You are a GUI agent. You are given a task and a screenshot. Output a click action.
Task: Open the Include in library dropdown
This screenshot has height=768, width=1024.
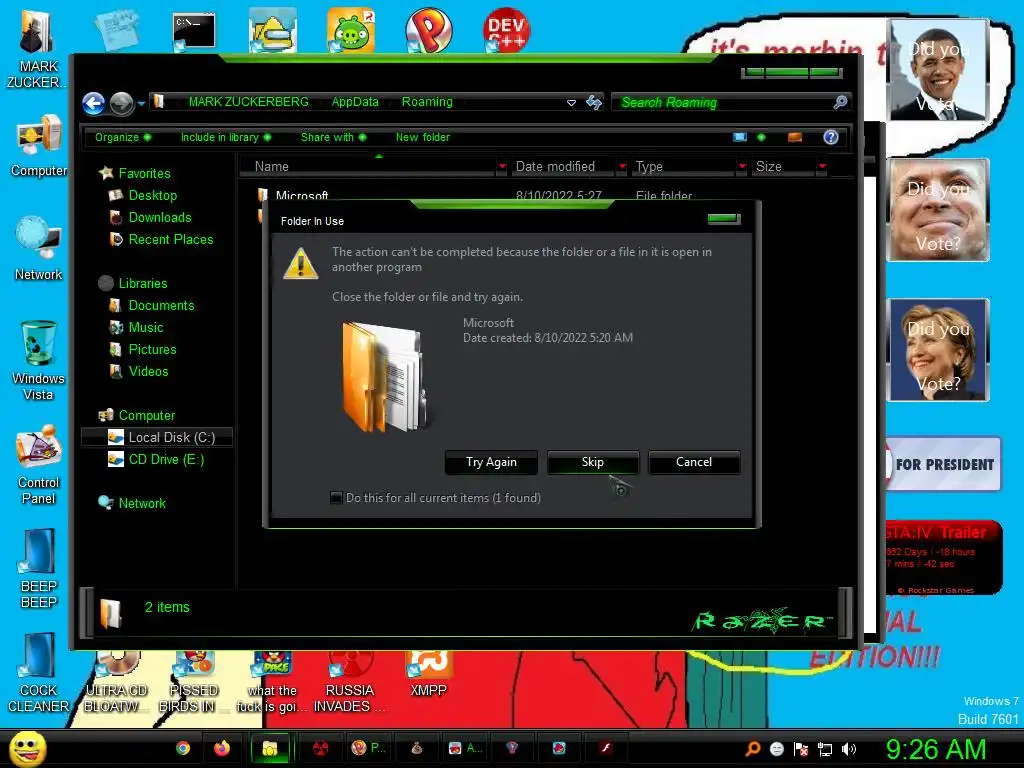(x=226, y=137)
